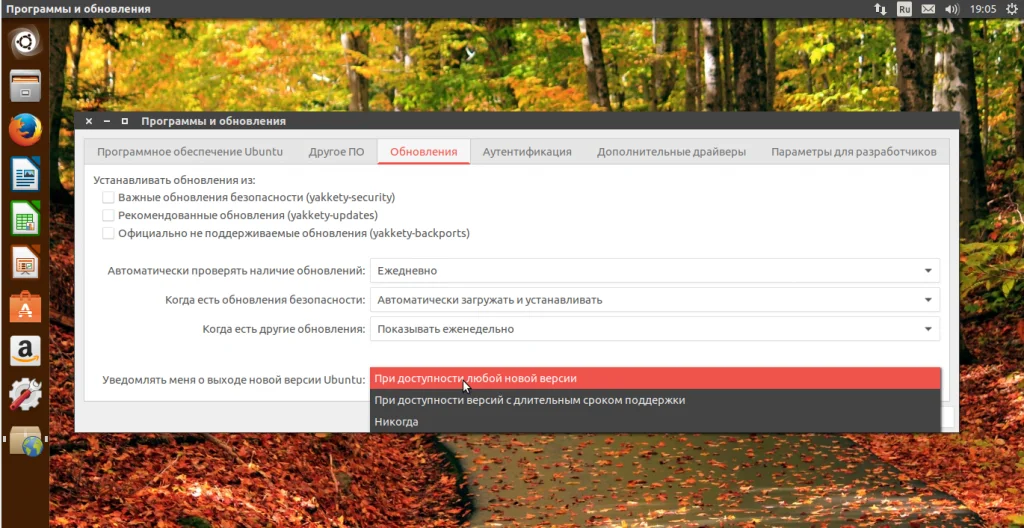Open System Settings gear-wrench icon
The image size is (1024, 528).
point(25,395)
